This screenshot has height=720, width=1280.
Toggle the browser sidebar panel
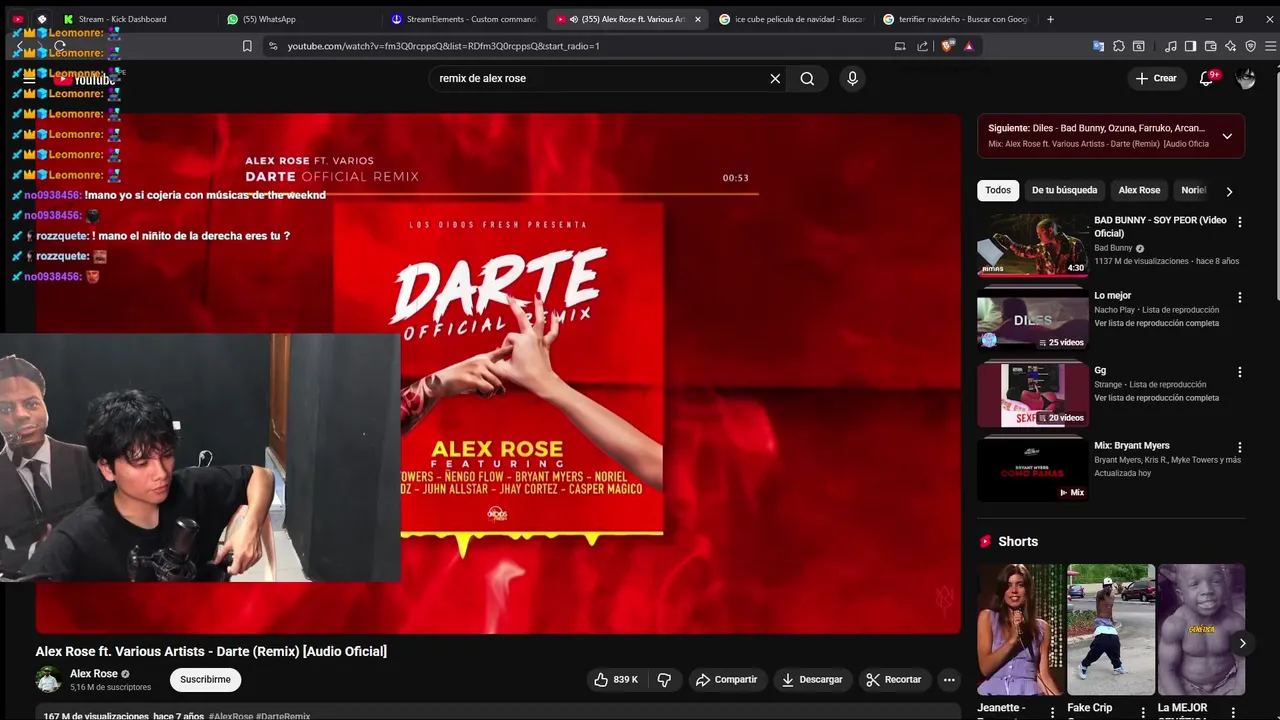[1190, 46]
